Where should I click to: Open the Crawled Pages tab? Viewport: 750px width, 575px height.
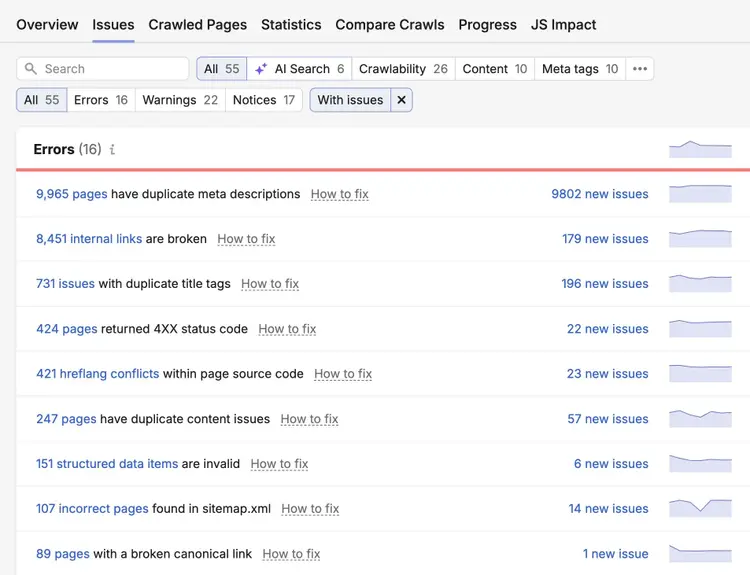click(198, 24)
